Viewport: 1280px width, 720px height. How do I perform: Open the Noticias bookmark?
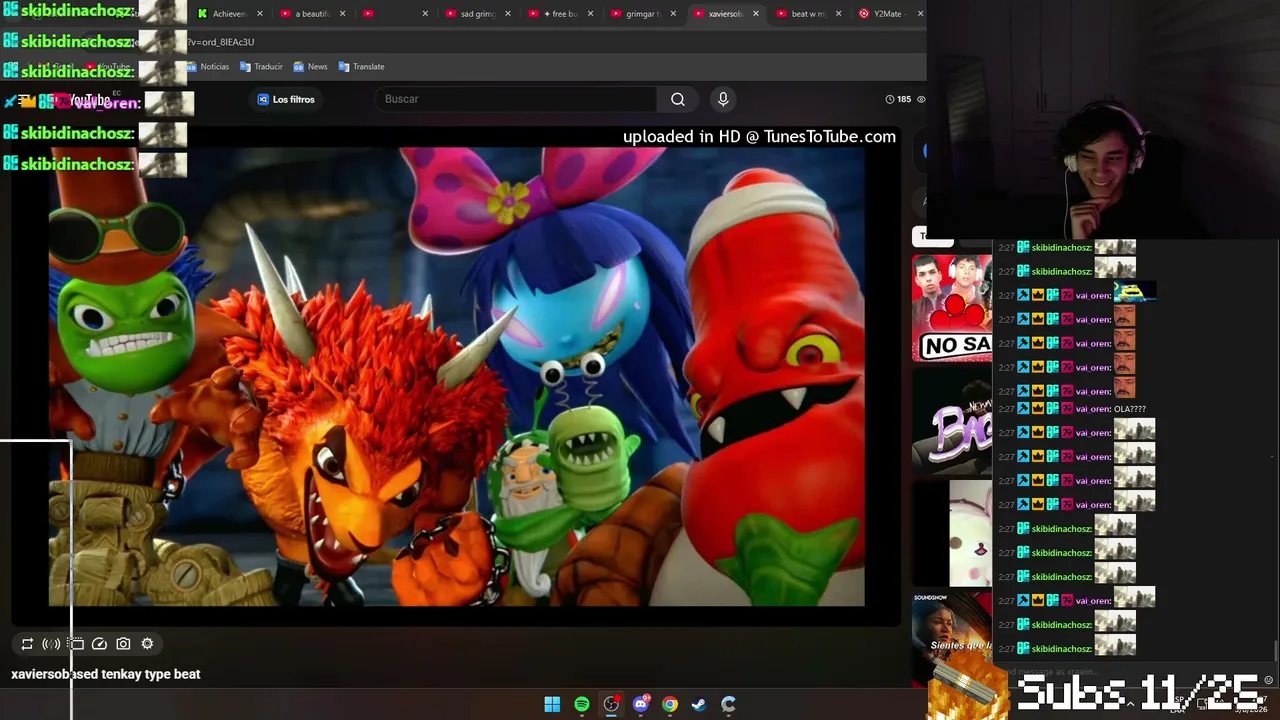pos(207,67)
